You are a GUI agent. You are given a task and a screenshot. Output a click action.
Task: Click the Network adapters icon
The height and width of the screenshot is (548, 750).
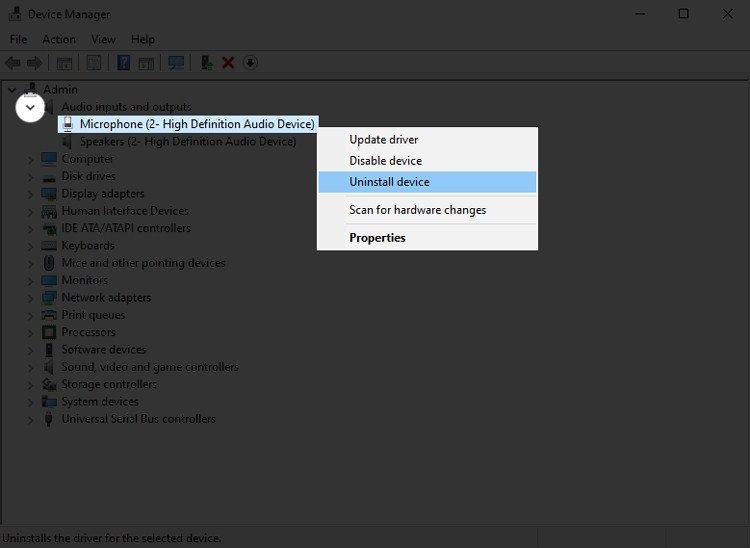coord(49,297)
